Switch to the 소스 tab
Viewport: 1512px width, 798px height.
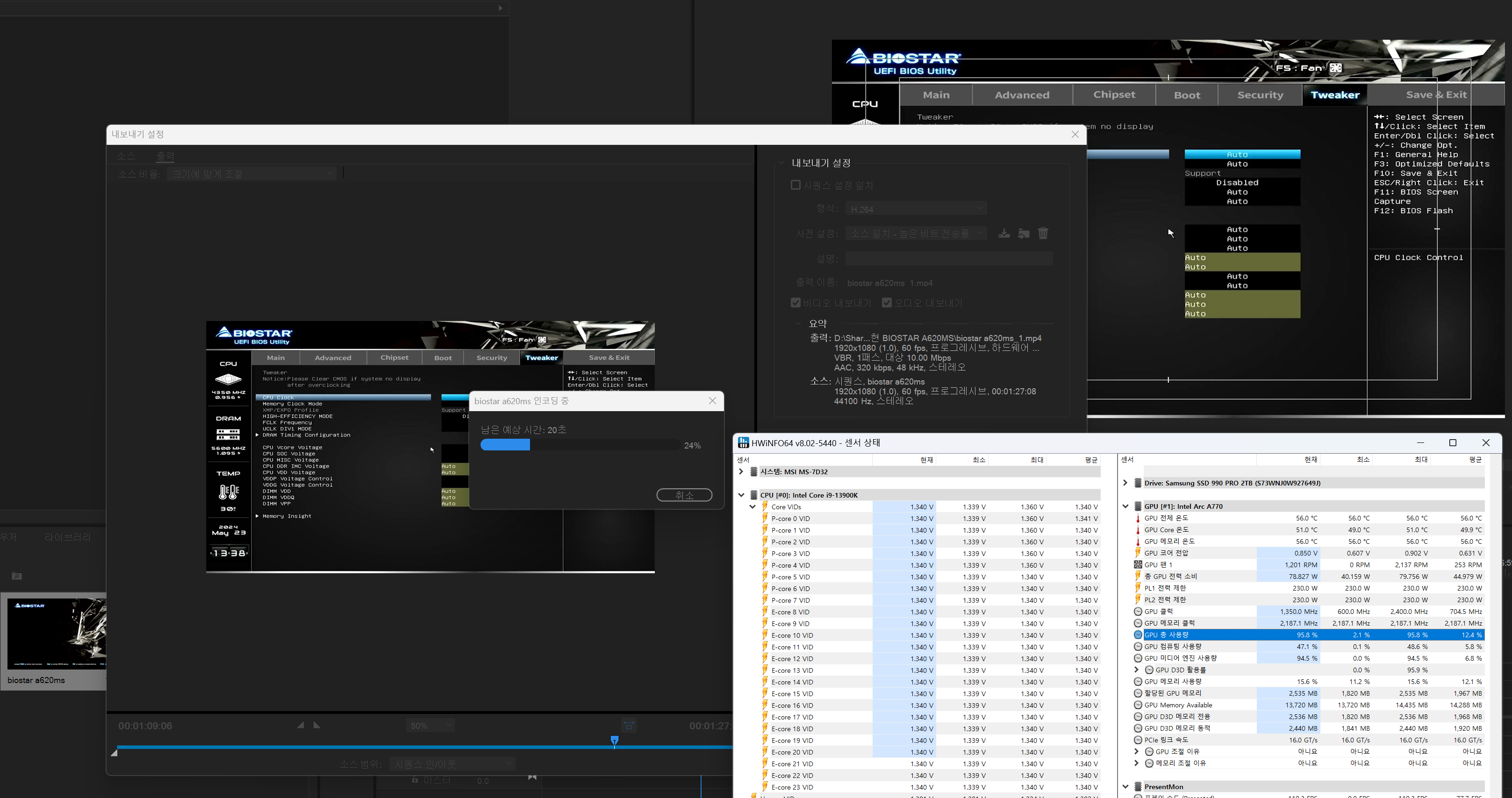pyautogui.click(x=126, y=156)
